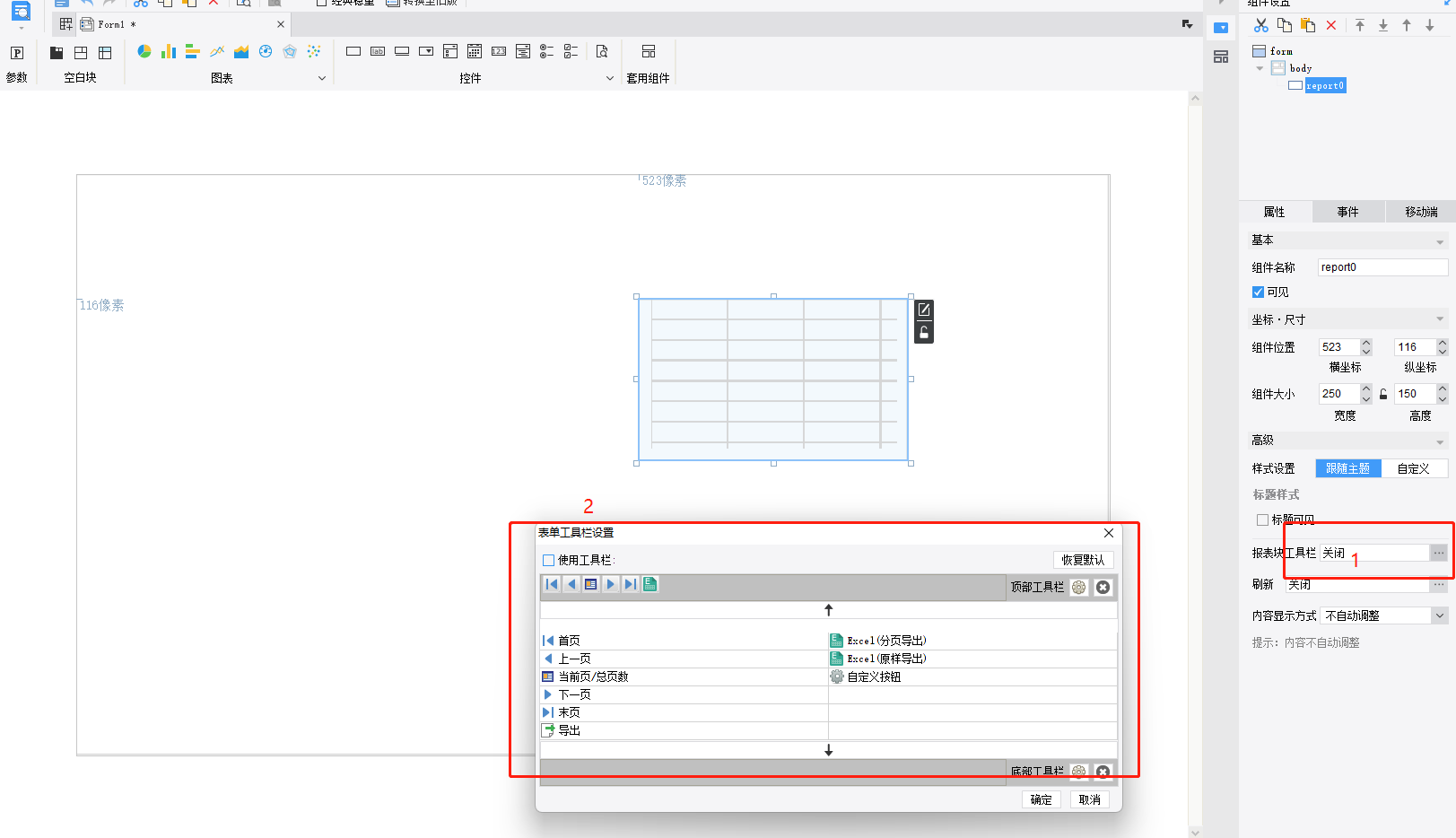Select report0 in component tree

[x=1325, y=85]
